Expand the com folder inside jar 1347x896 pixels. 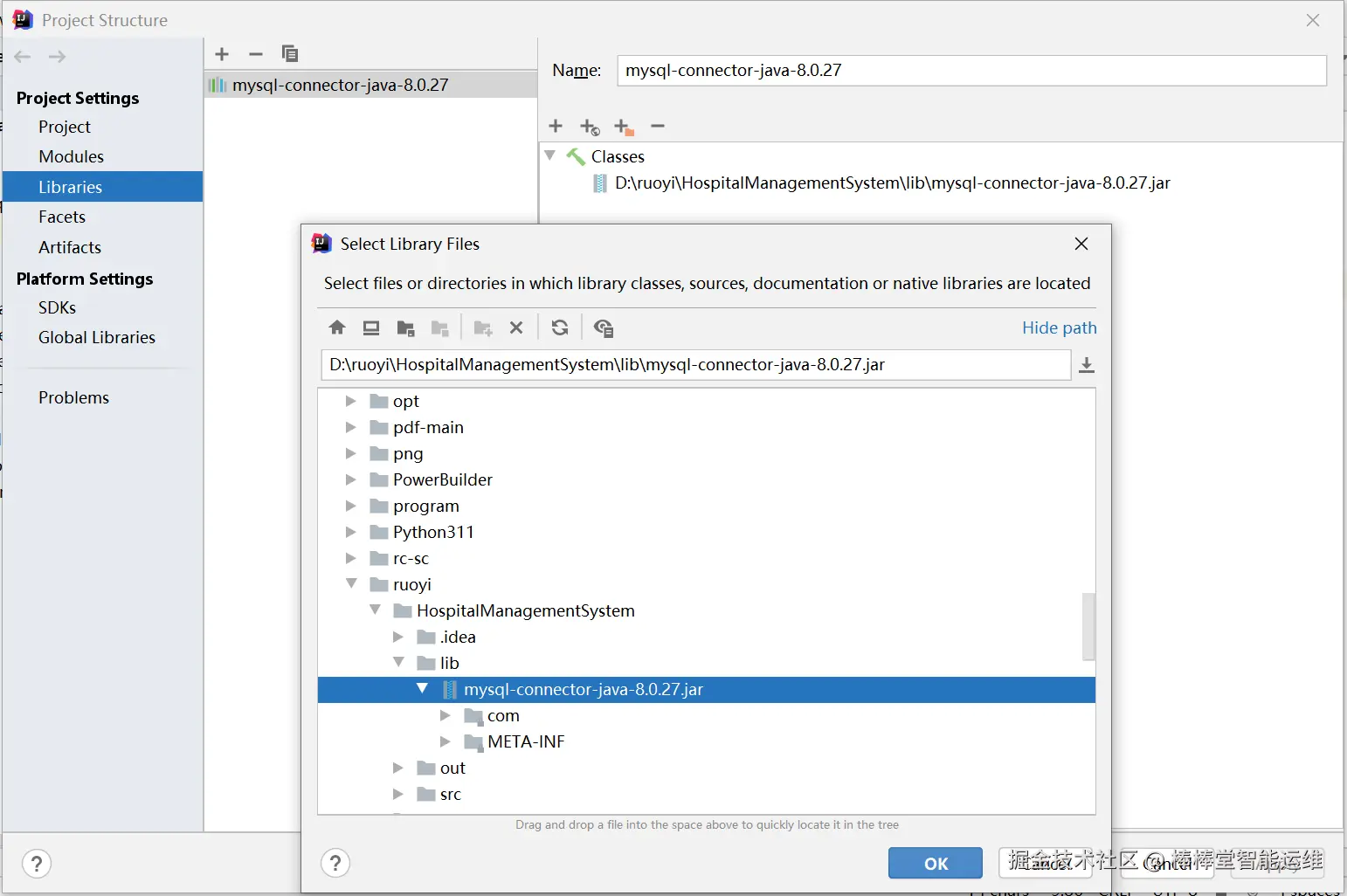coord(445,715)
